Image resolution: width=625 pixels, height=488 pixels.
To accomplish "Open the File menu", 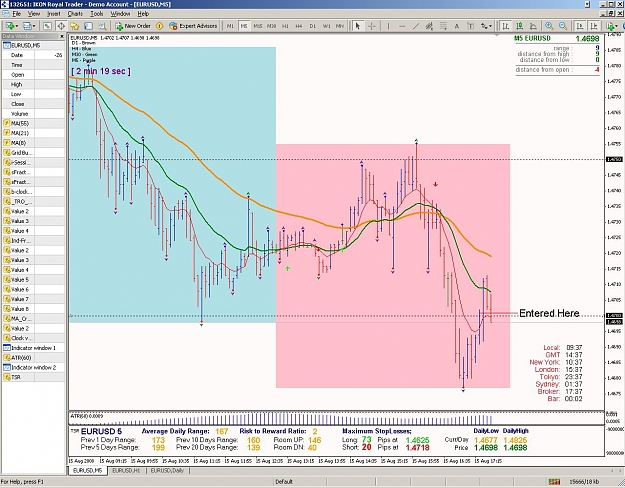I will [16, 14].
